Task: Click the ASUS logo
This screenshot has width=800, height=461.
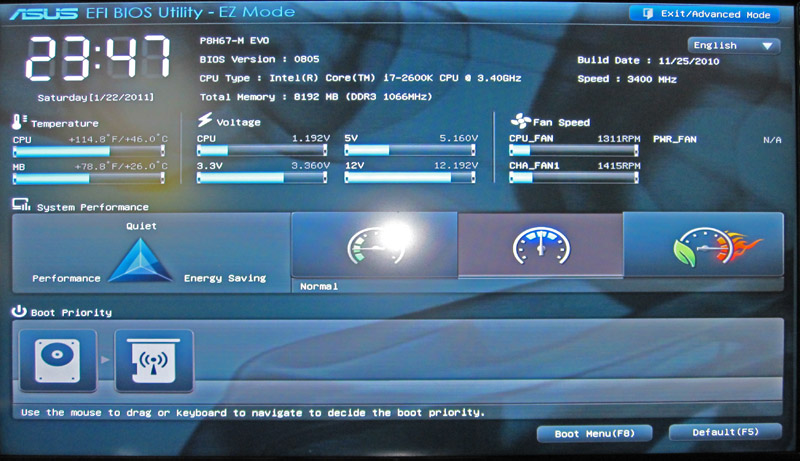Action: point(44,13)
